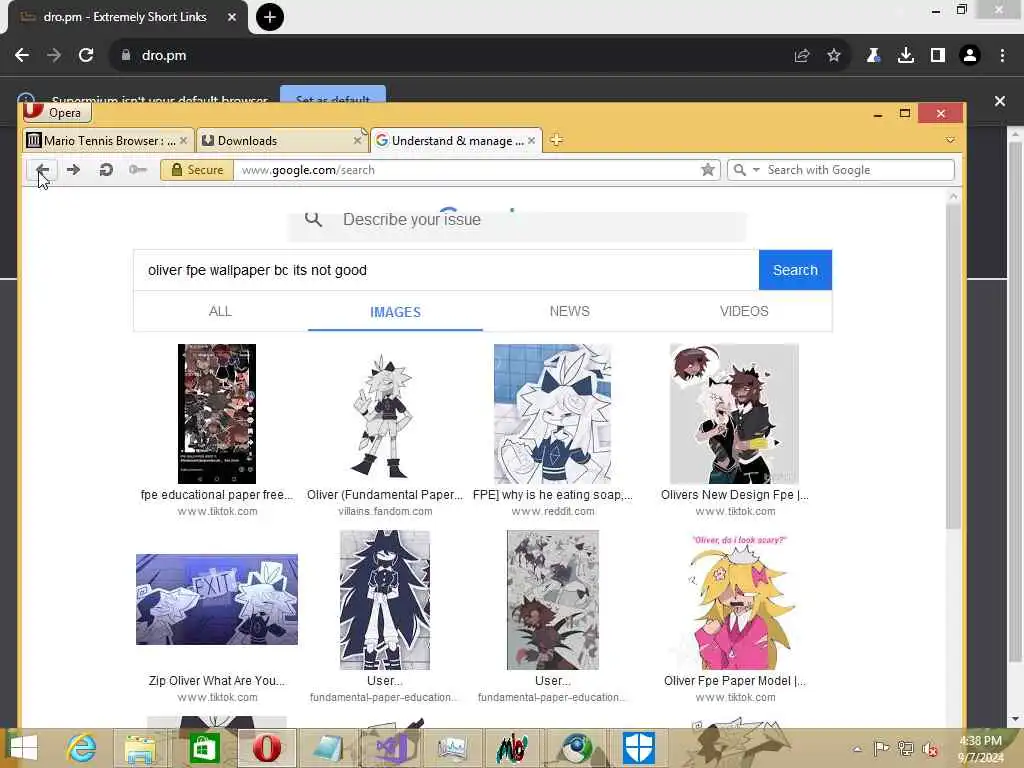This screenshot has height=768, width=1024.
Task: Expand the search engine dropdown in Opera
Action: [756, 170]
